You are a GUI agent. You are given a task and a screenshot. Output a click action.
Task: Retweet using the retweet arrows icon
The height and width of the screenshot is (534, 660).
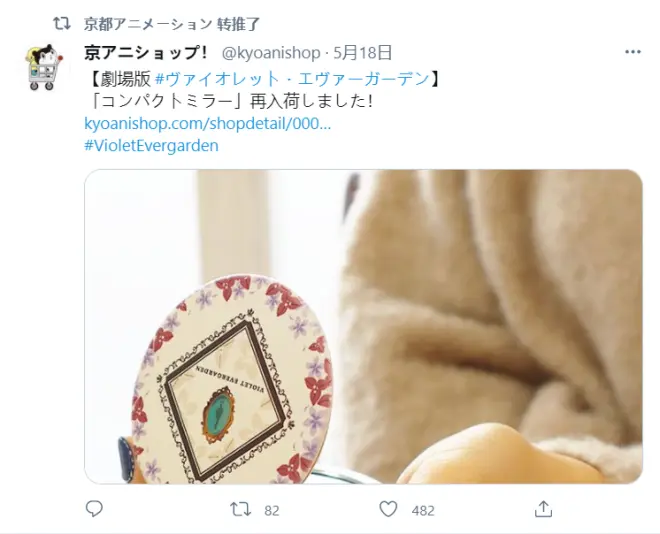[241, 509]
